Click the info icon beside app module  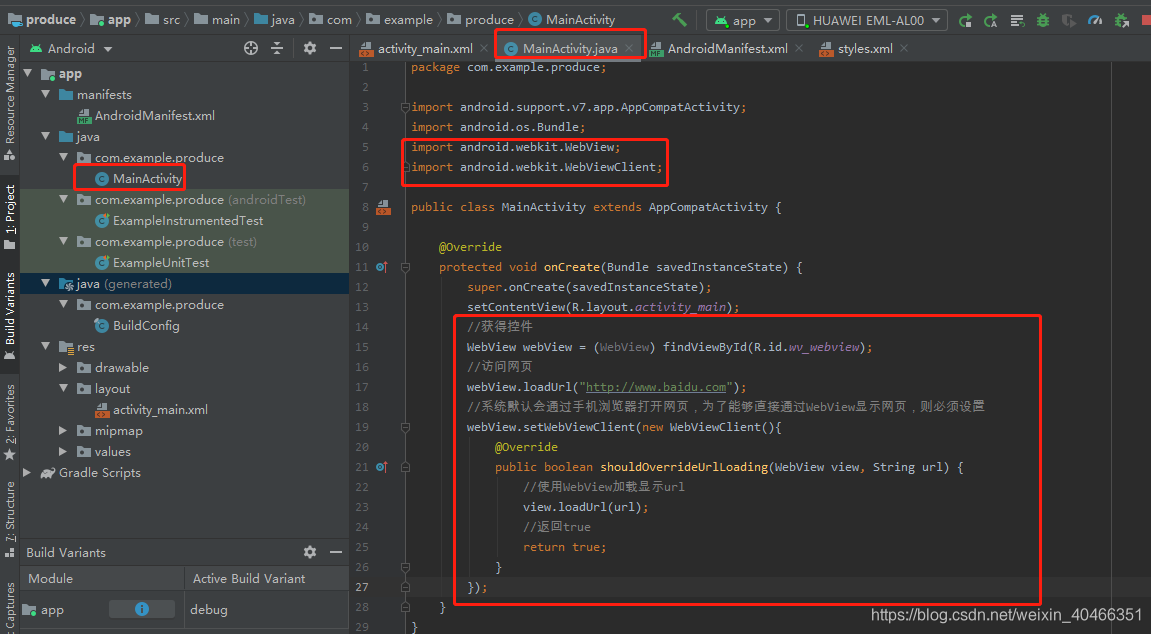[x=142, y=609]
